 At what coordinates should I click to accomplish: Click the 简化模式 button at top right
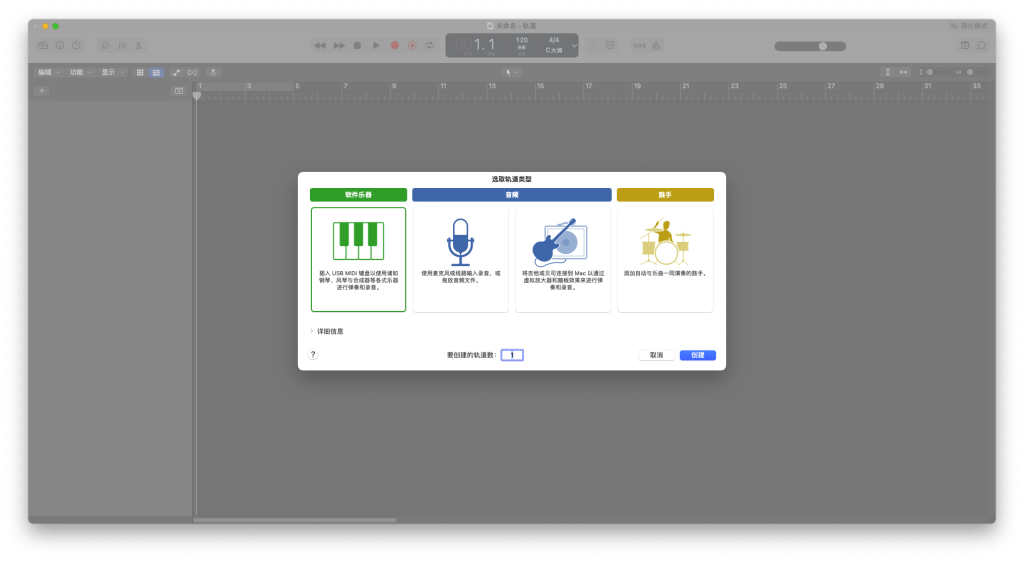(x=968, y=26)
